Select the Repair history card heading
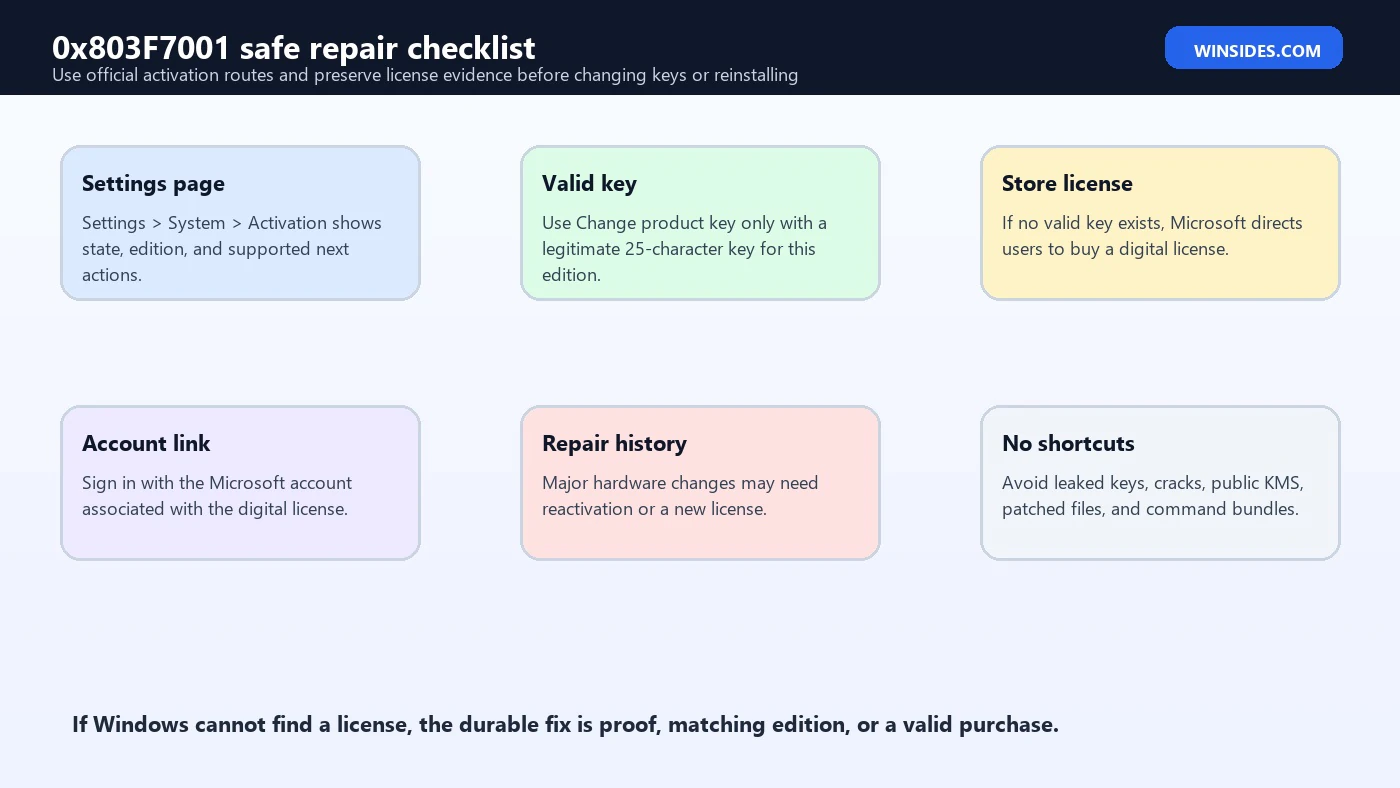 pos(614,444)
